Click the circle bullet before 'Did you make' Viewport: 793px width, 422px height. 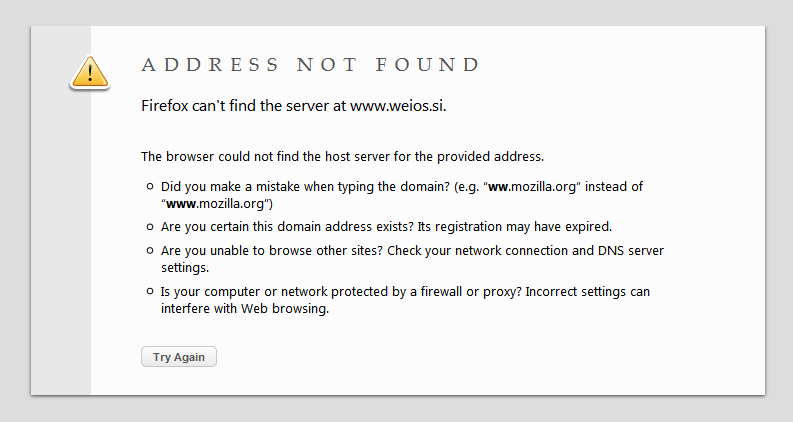coord(150,186)
